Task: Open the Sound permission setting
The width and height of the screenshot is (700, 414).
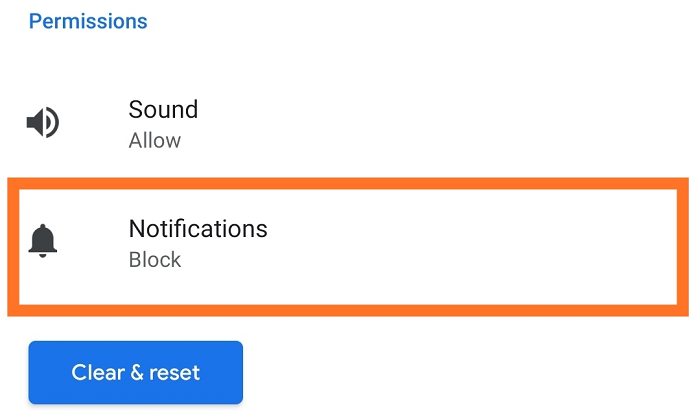Action: pos(348,123)
